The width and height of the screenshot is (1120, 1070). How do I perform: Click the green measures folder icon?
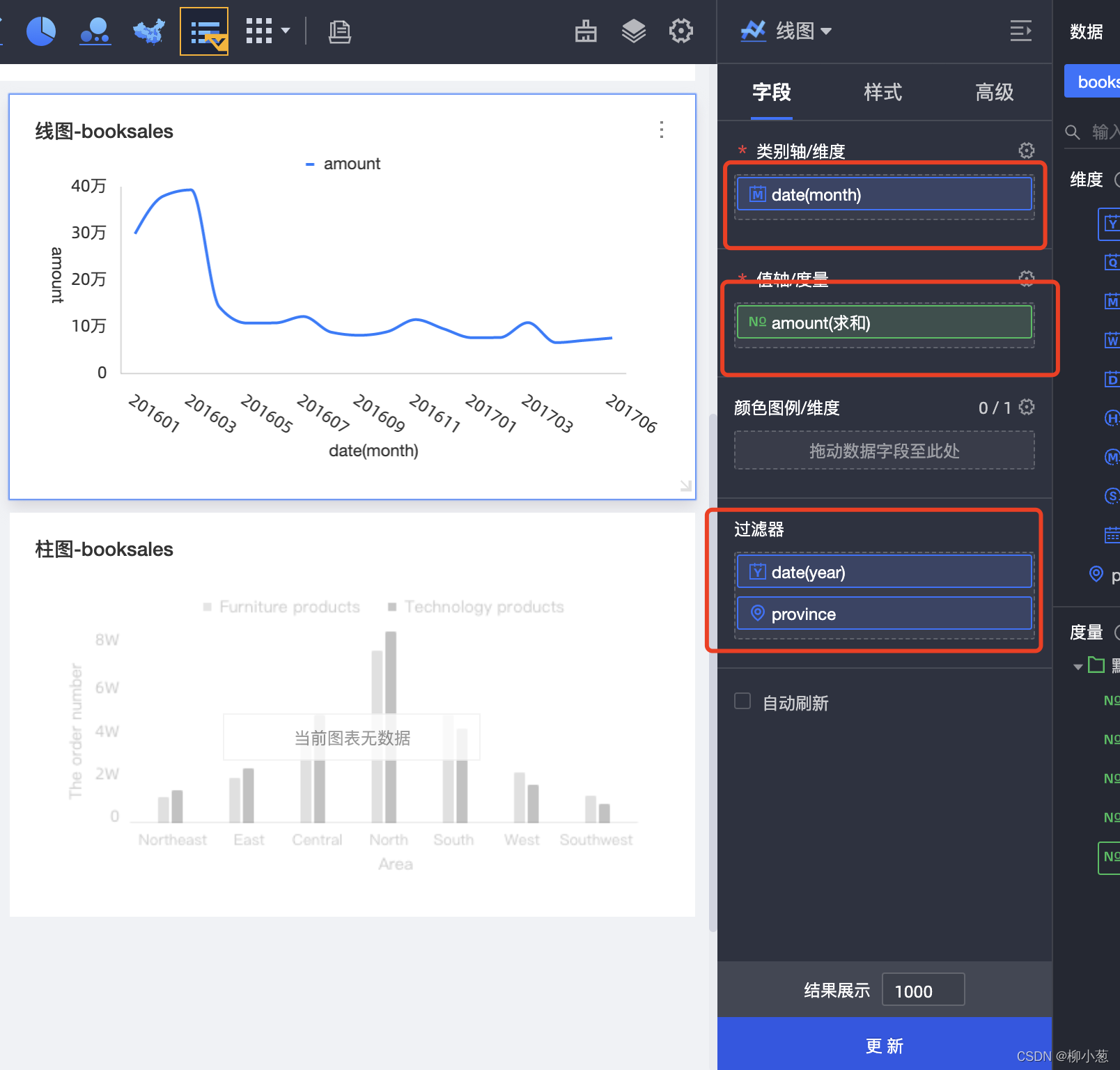pyautogui.click(x=1096, y=665)
